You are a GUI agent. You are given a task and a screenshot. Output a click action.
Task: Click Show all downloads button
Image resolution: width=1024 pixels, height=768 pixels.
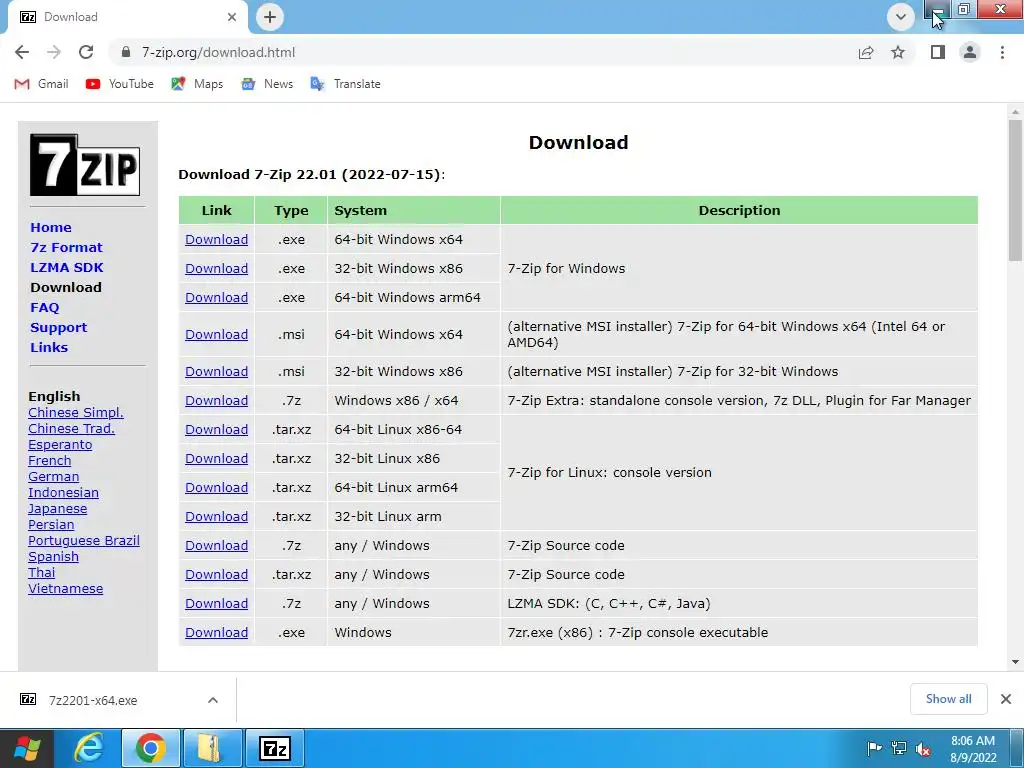click(948, 699)
